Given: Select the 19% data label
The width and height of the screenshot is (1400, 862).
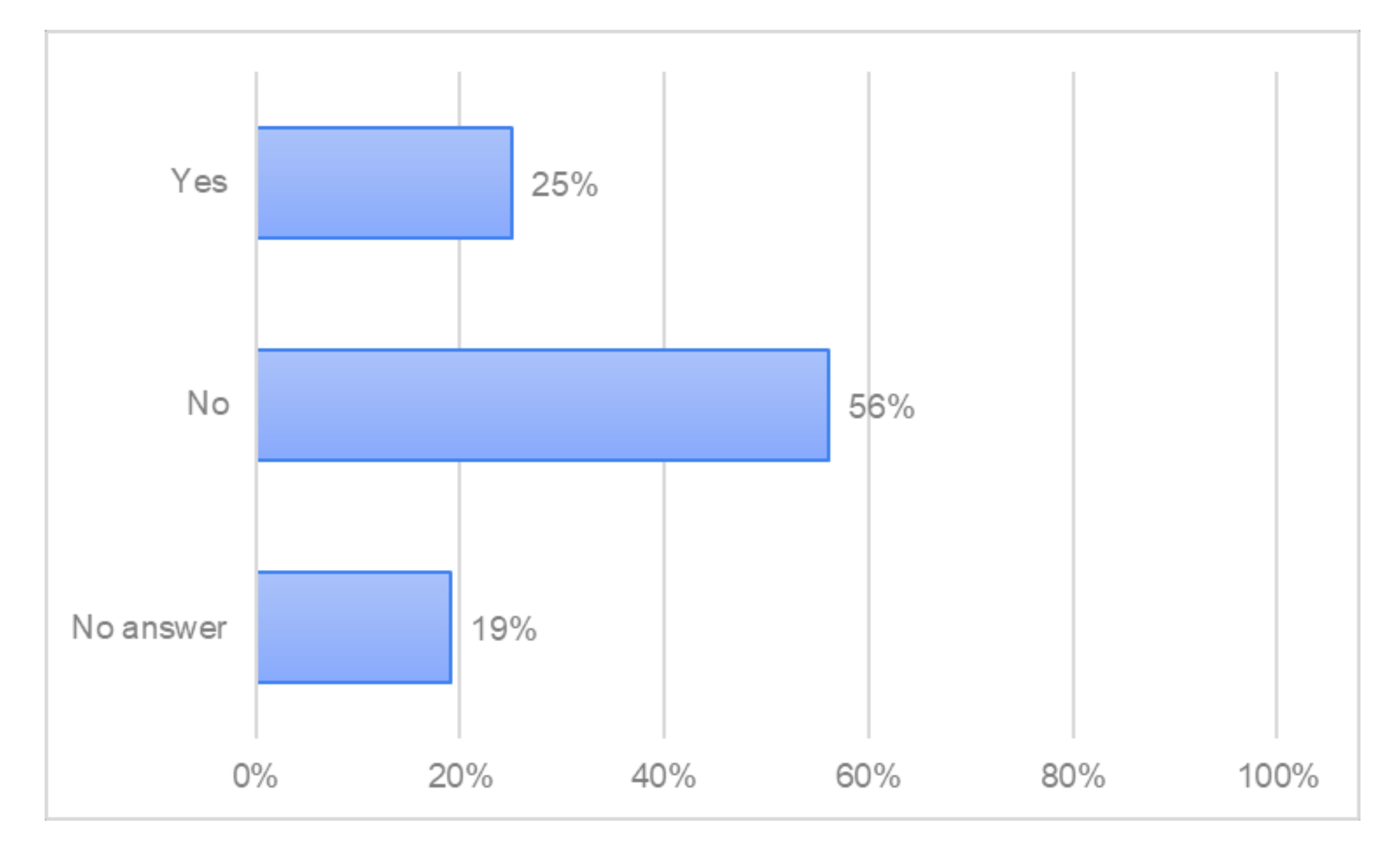Looking at the screenshot, I should (x=504, y=629).
